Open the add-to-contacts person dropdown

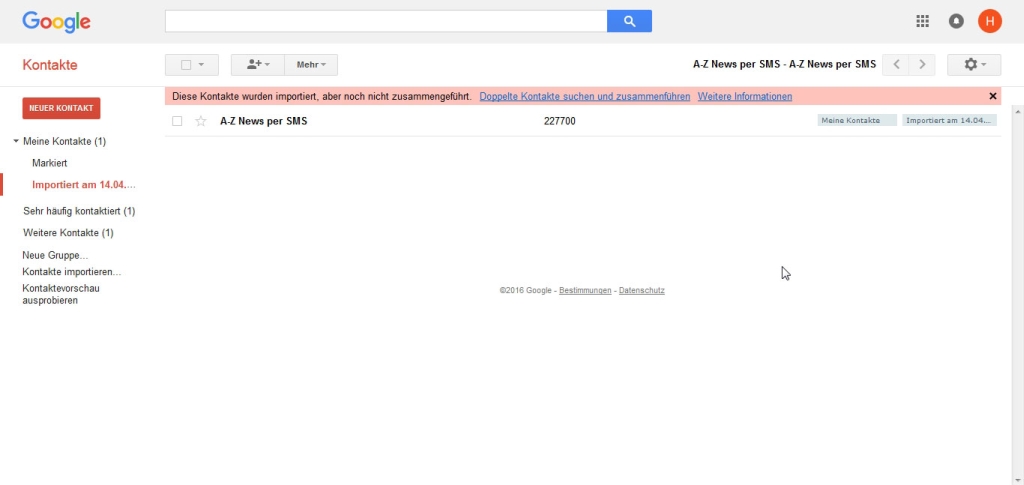pos(257,65)
